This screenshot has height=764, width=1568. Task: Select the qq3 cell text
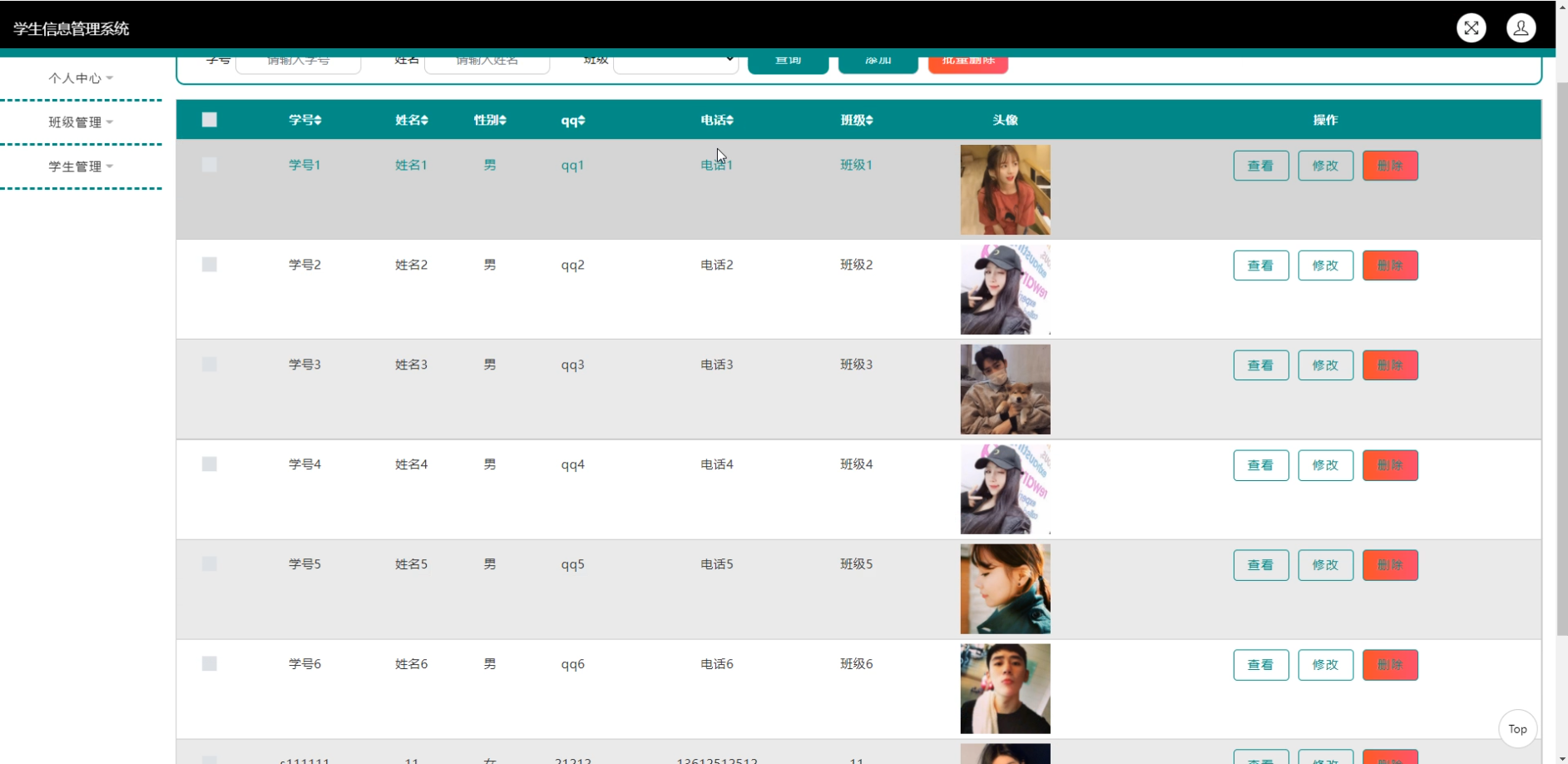pos(572,365)
